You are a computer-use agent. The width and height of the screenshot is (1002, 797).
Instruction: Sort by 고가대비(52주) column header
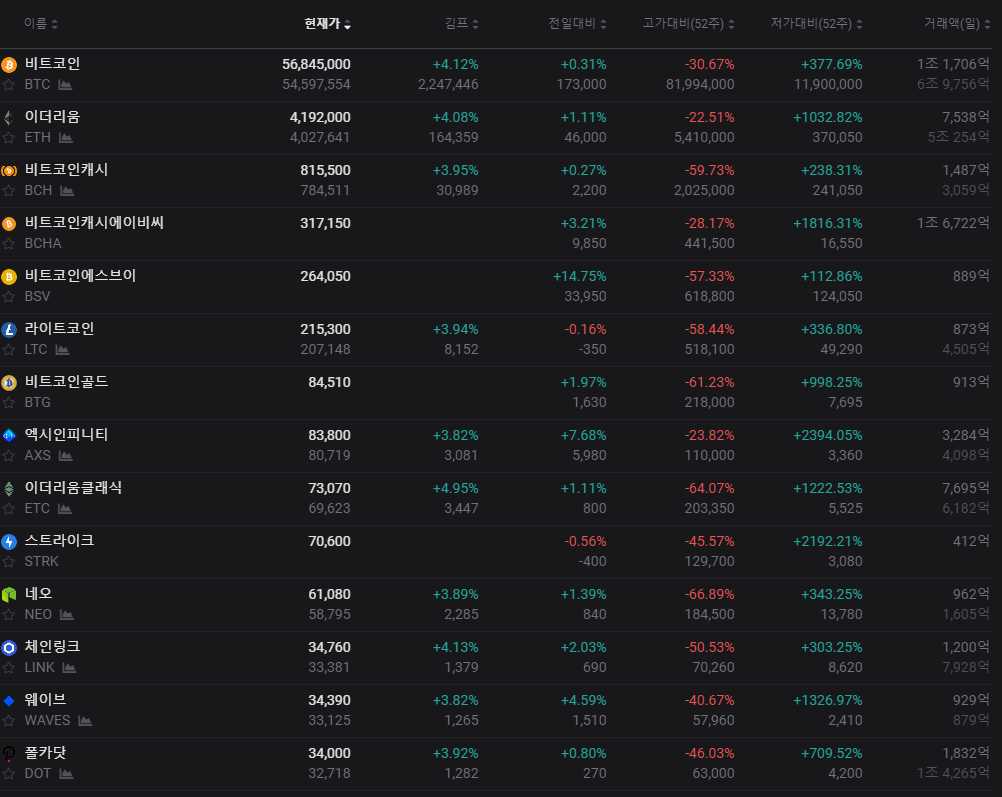pos(688,24)
